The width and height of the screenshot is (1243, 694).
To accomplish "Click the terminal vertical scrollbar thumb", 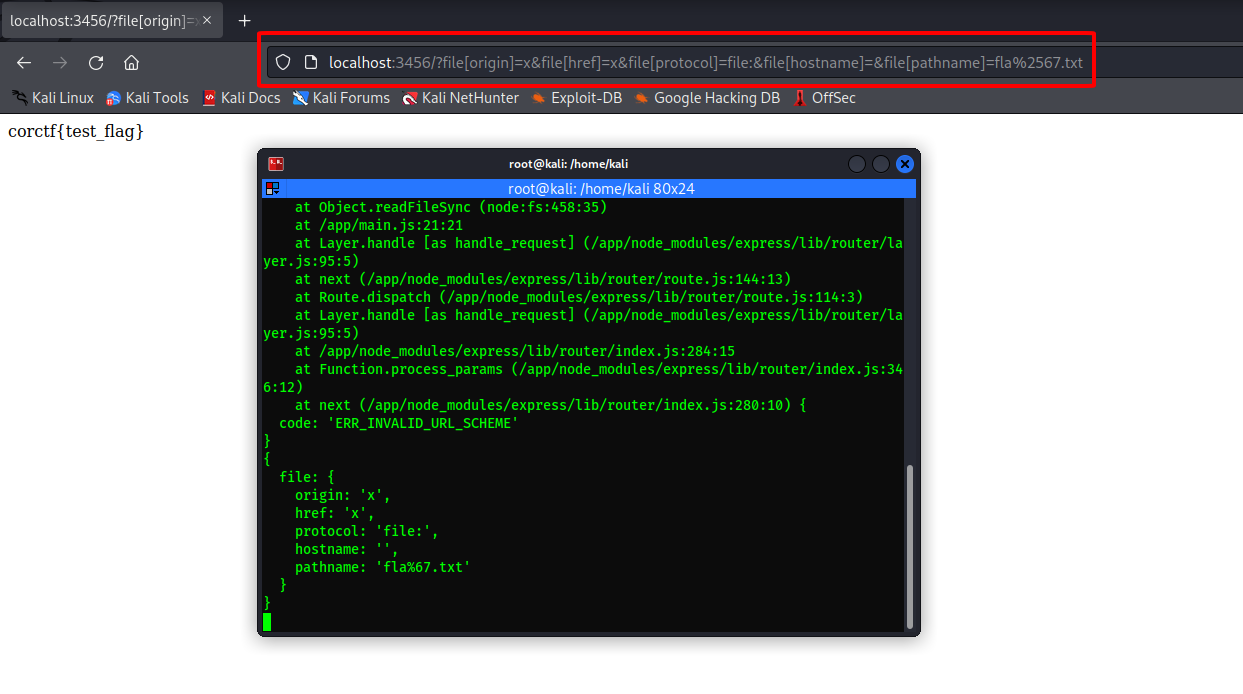I will pyautogui.click(x=909, y=546).
